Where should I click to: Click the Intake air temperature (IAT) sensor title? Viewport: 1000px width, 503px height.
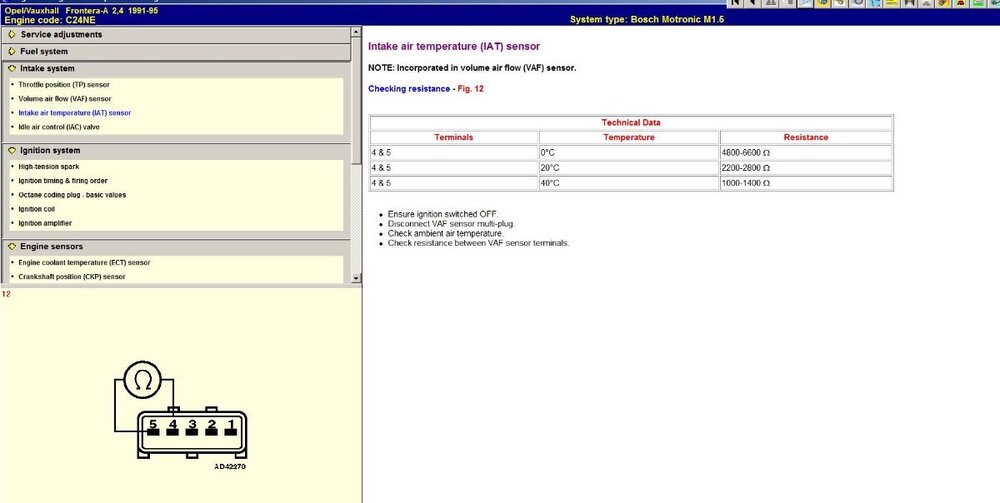pos(454,47)
